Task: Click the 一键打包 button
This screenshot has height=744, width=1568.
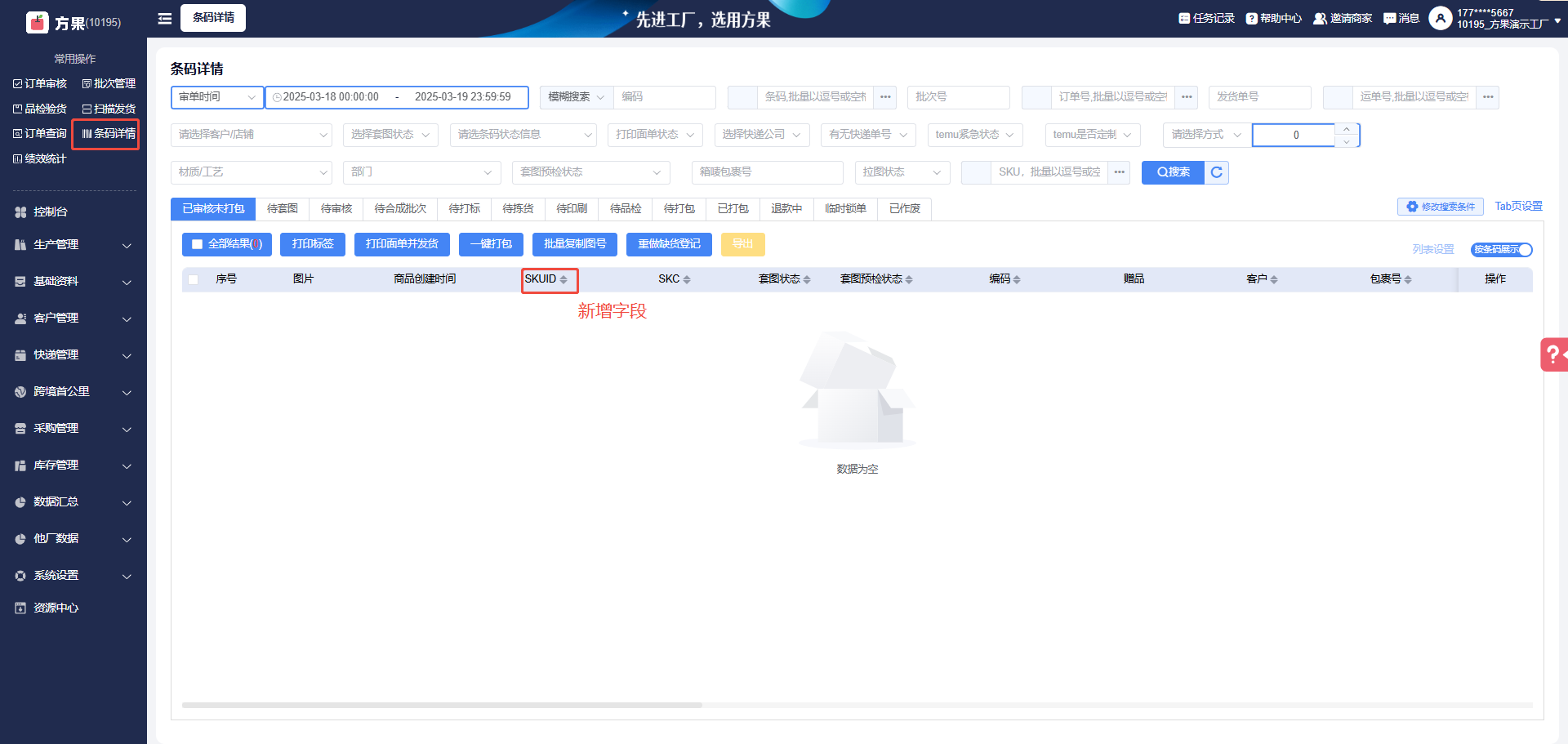Action: tap(491, 244)
